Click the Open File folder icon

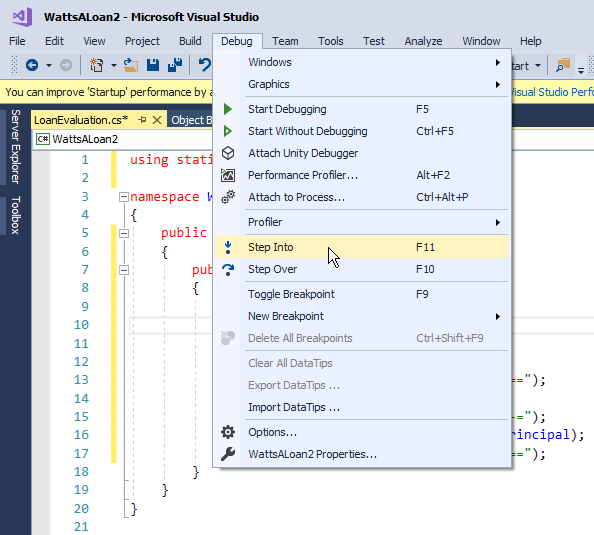[x=131, y=65]
